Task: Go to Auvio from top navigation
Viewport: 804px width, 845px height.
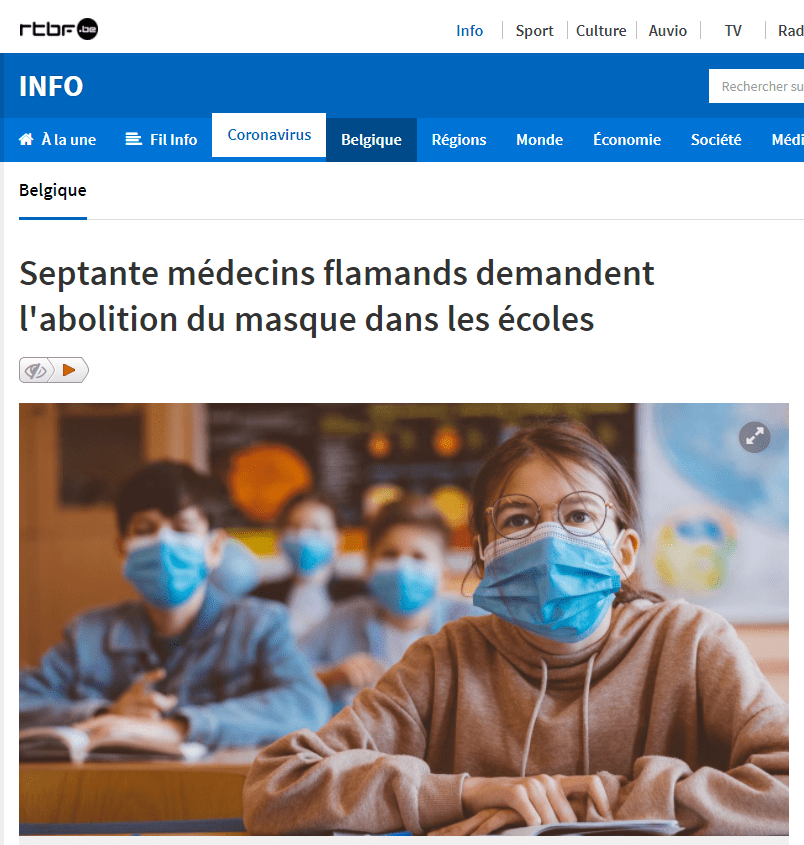Action: coord(667,31)
